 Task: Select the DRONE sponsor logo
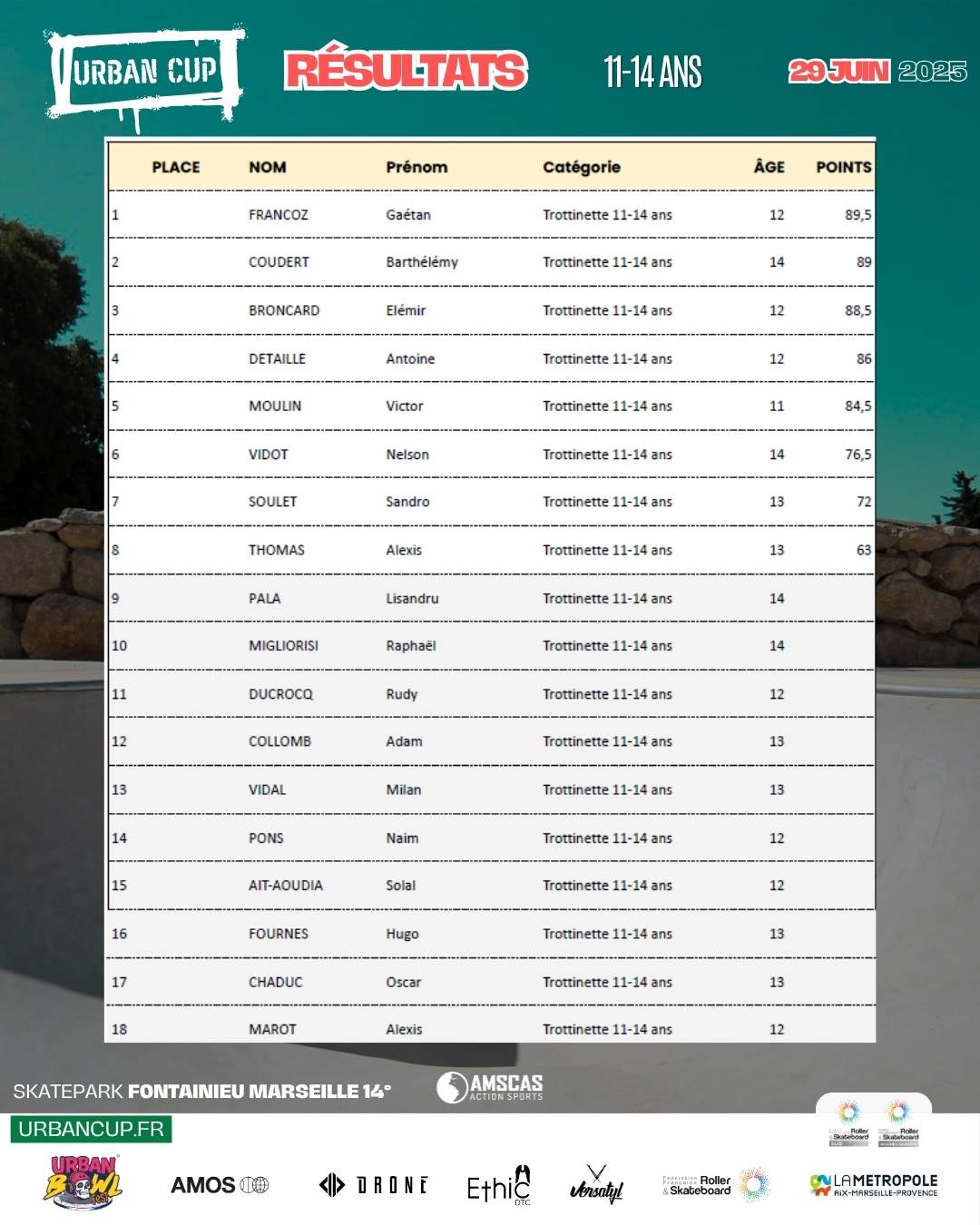click(x=373, y=1185)
